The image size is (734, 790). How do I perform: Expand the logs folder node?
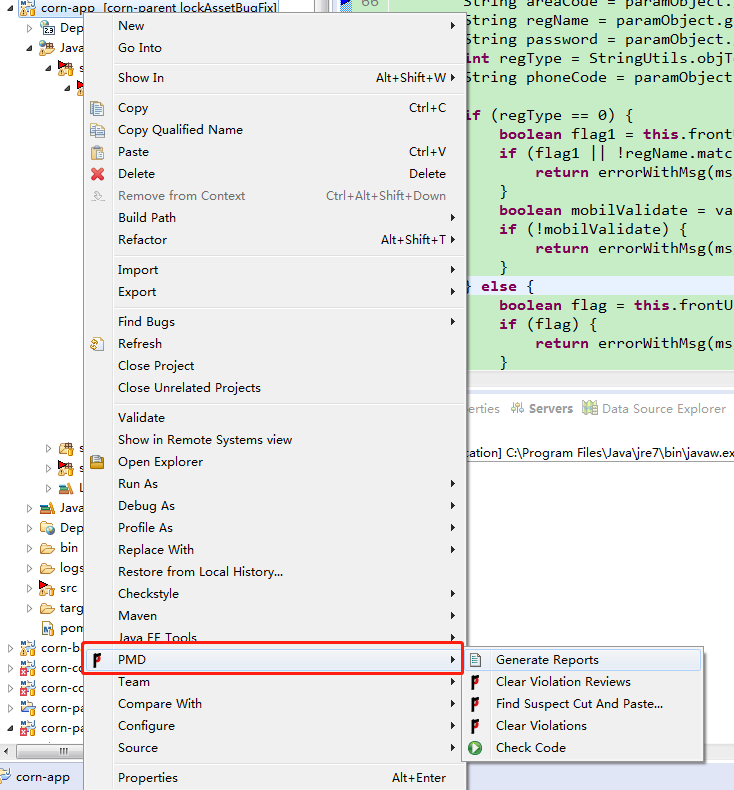[29, 568]
